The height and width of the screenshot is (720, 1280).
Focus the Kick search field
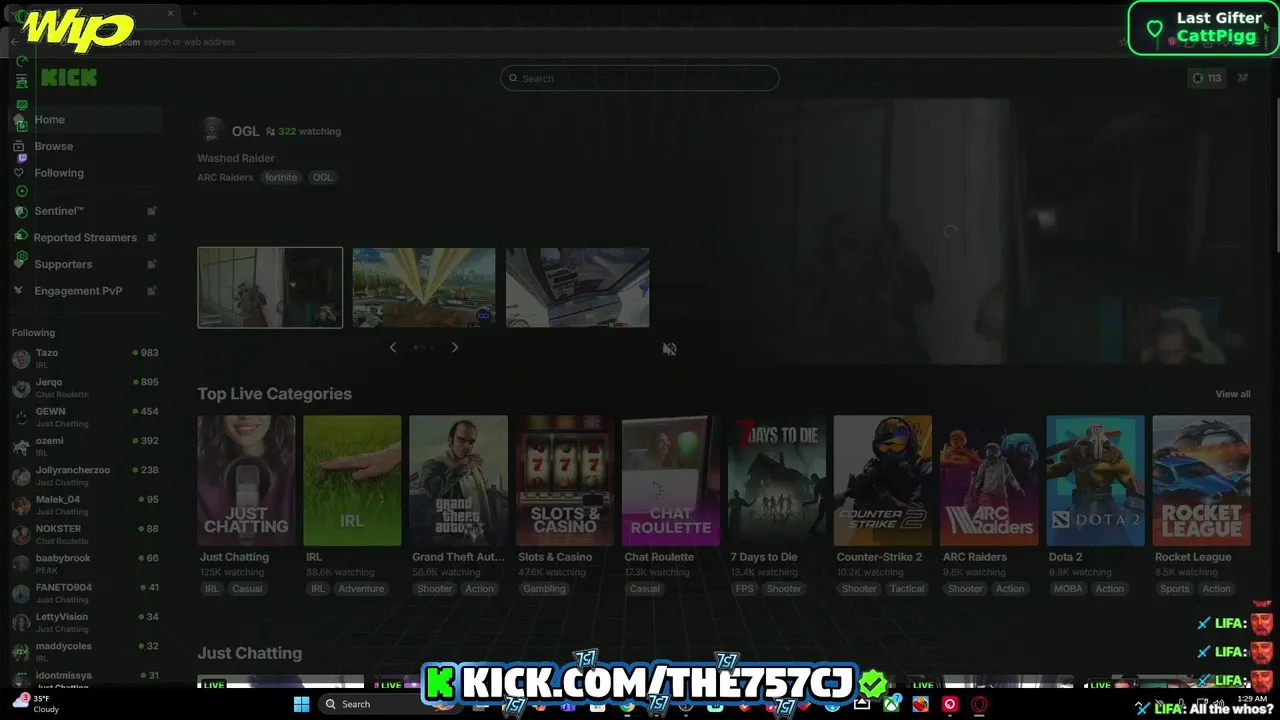[640, 78]
